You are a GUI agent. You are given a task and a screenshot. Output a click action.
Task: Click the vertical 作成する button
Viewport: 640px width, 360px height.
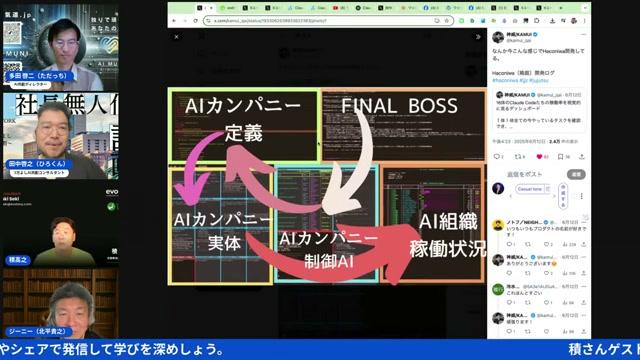[x=563, y=196]
